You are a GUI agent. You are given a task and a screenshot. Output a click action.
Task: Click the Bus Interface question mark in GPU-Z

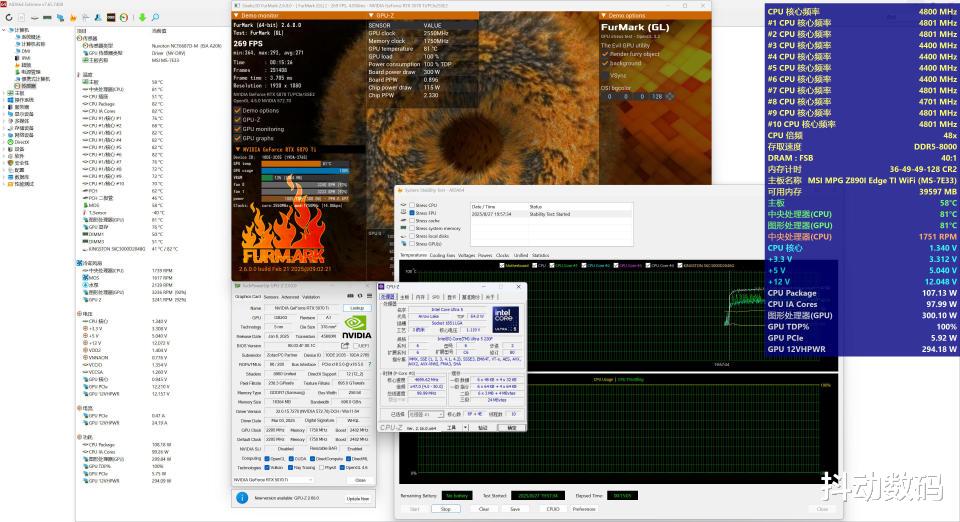pos(369,365)
